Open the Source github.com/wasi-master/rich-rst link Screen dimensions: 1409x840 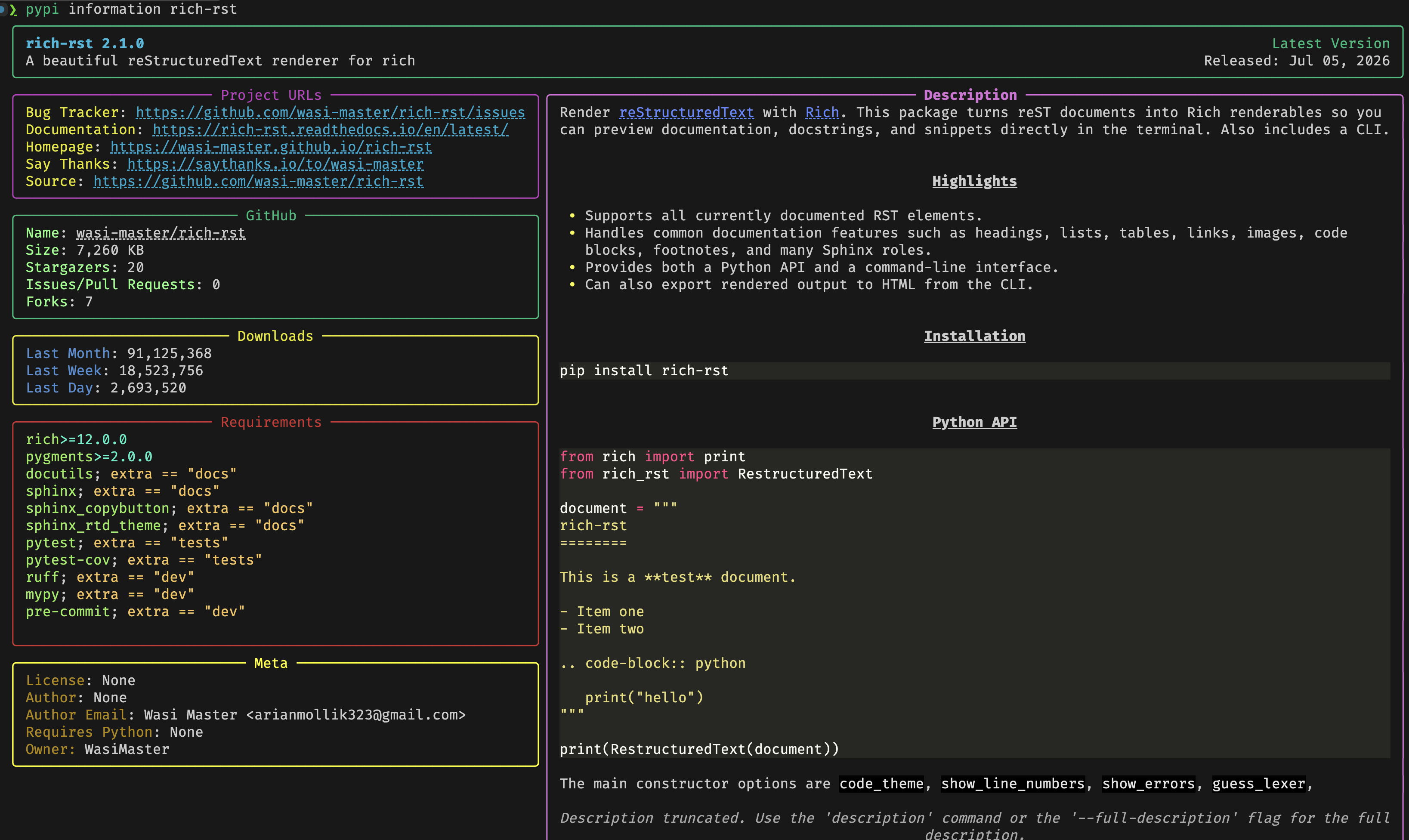258,181
